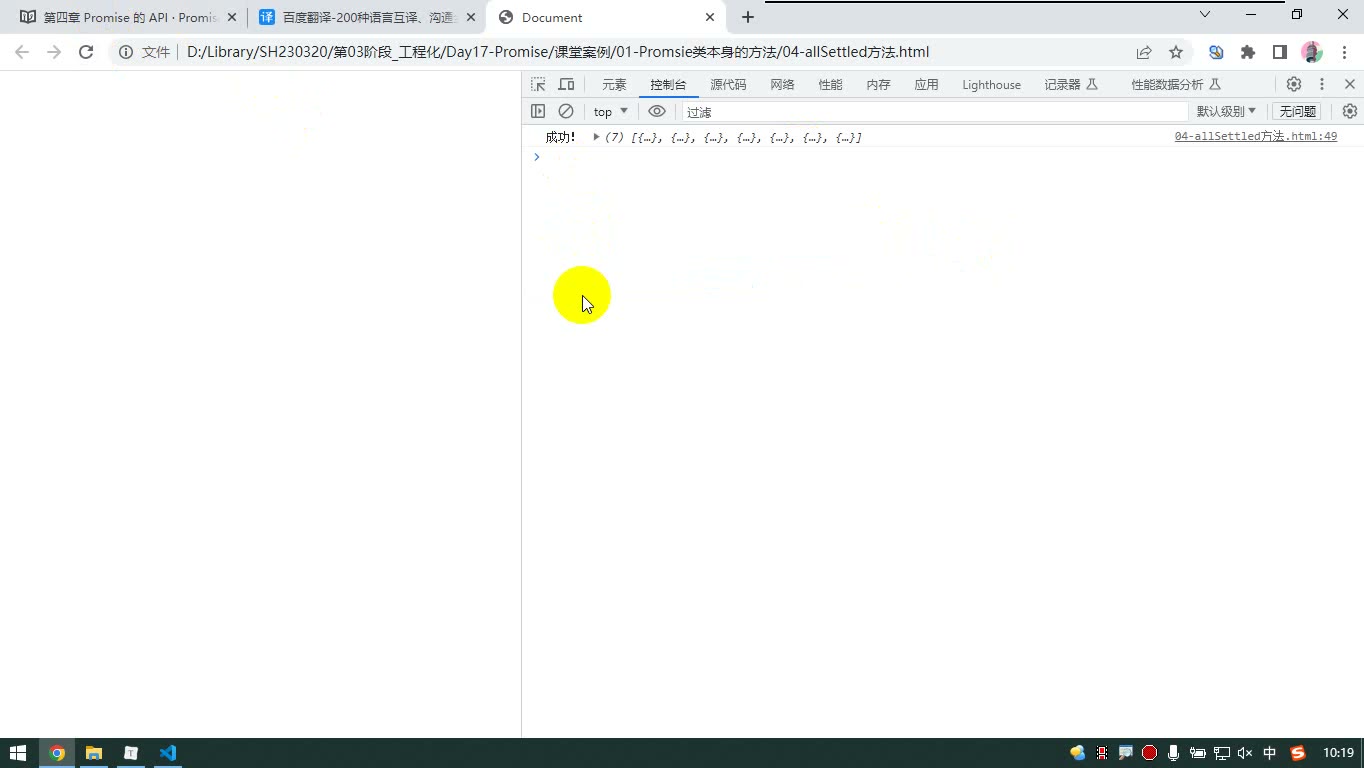Screen dimensions: 1364x768
Task: Focus the 过滤 console filter field
Action: [x=935, y=112]
